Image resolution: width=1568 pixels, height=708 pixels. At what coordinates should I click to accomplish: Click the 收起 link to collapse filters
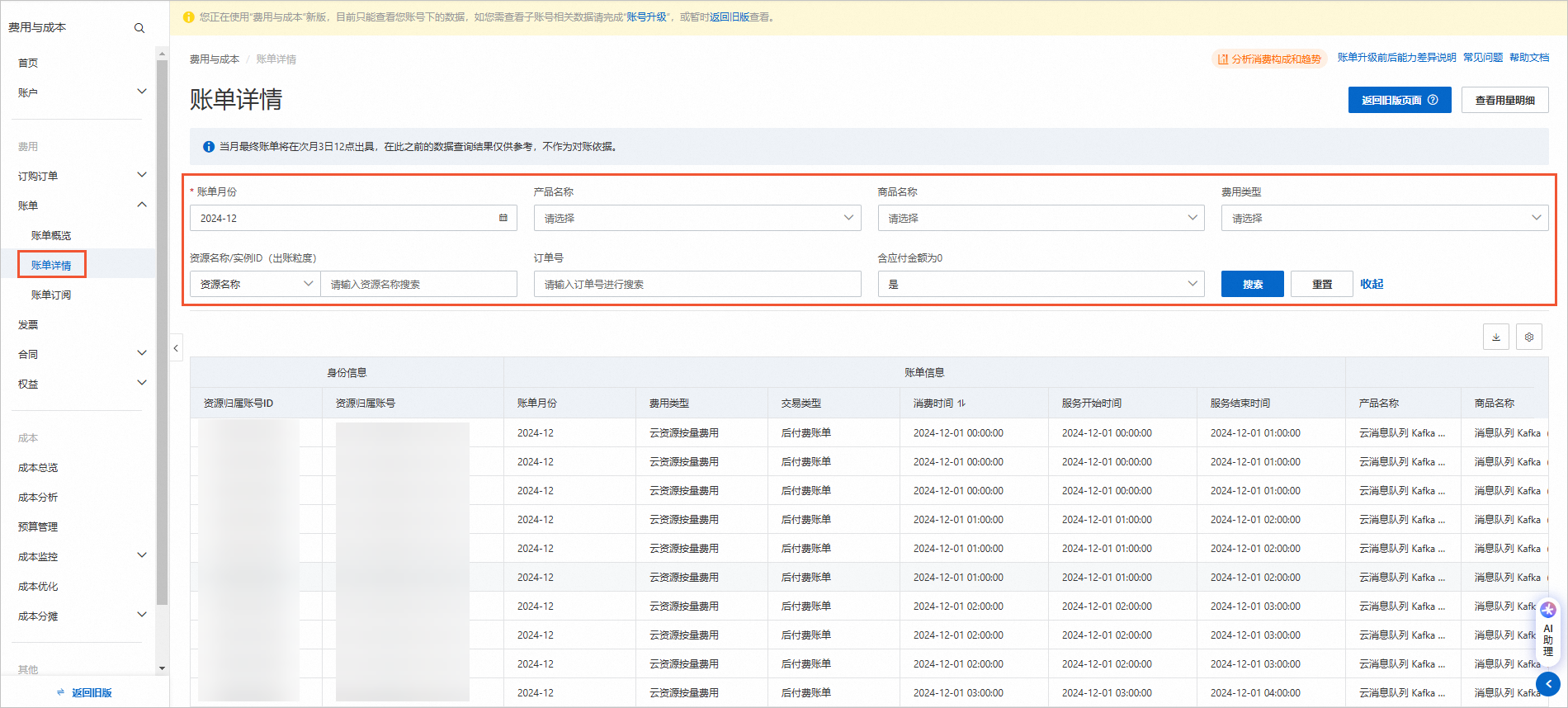(x=1372, y=284)
